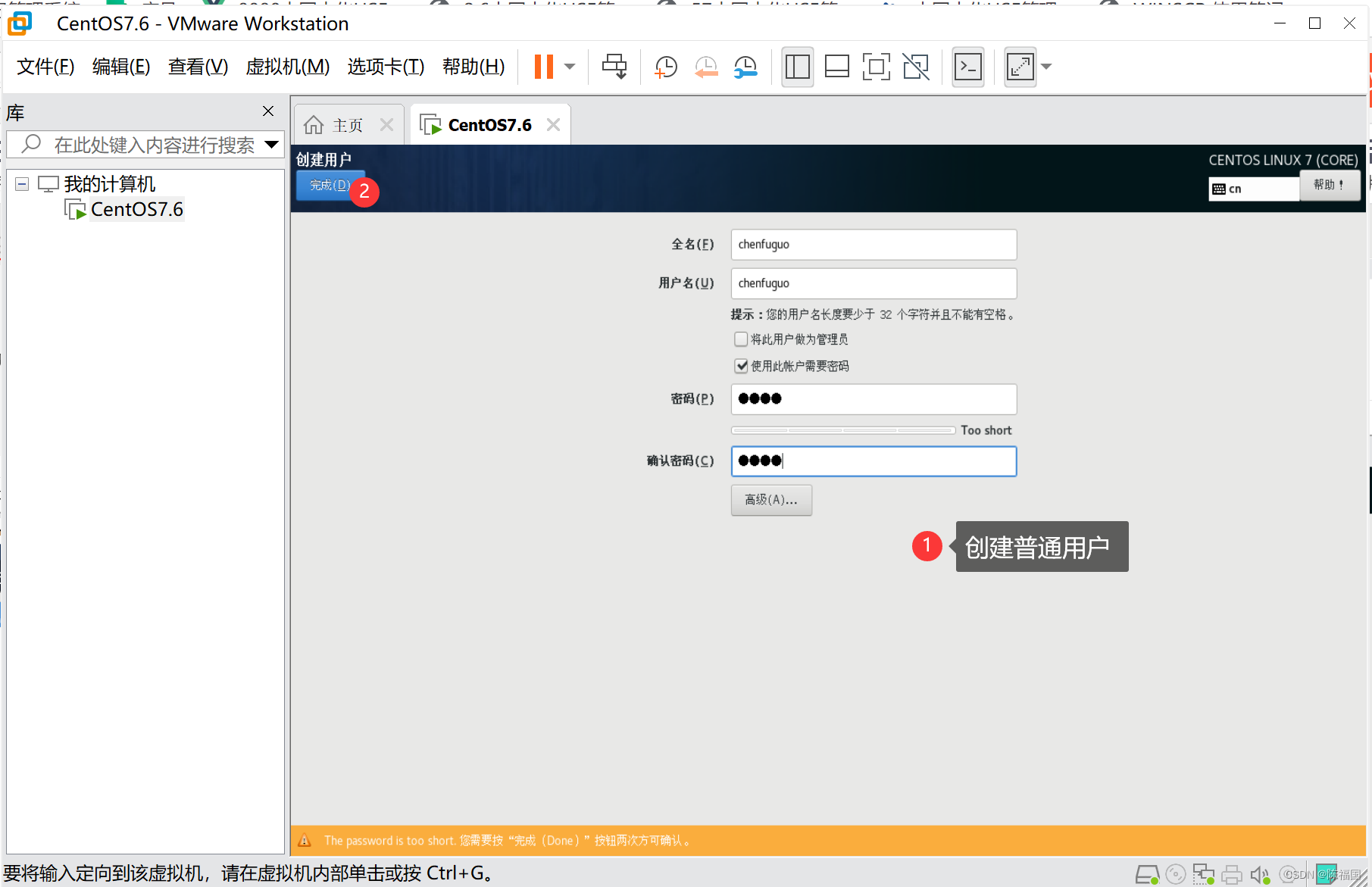
Task: Click the 确认密码 confirm password field
Action: 874,461
